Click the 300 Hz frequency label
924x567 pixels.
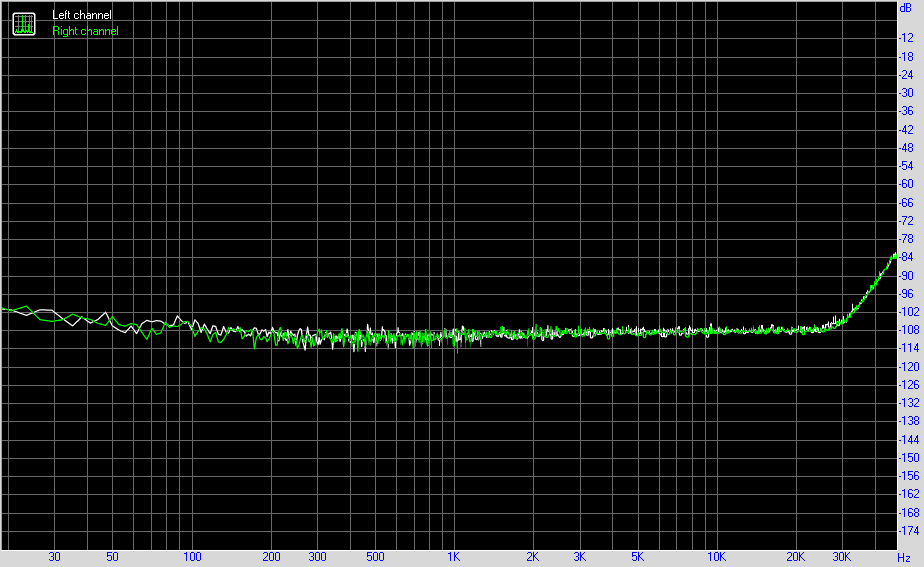(317, 557)
